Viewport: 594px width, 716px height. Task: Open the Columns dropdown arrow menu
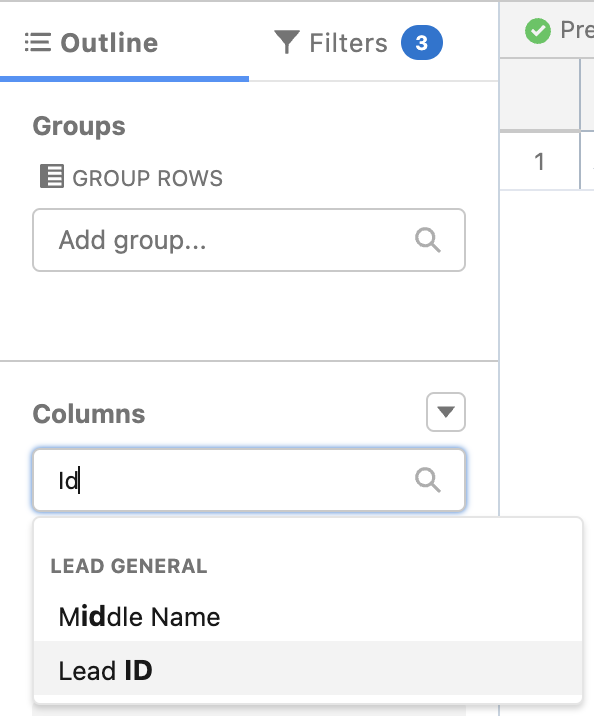coord(446,412)
